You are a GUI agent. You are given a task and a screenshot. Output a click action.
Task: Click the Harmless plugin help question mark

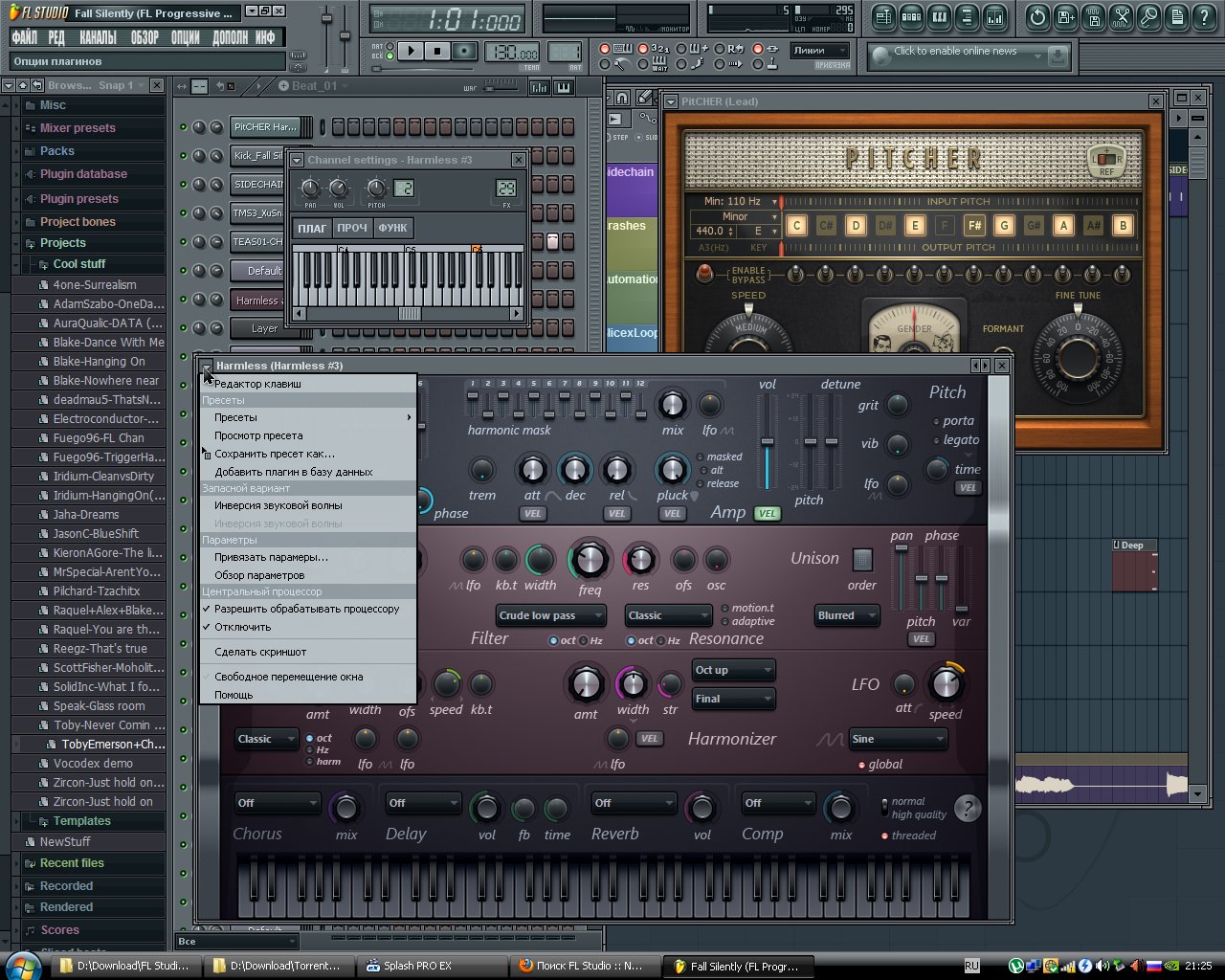pyautogui.click(x=968, y=809)
